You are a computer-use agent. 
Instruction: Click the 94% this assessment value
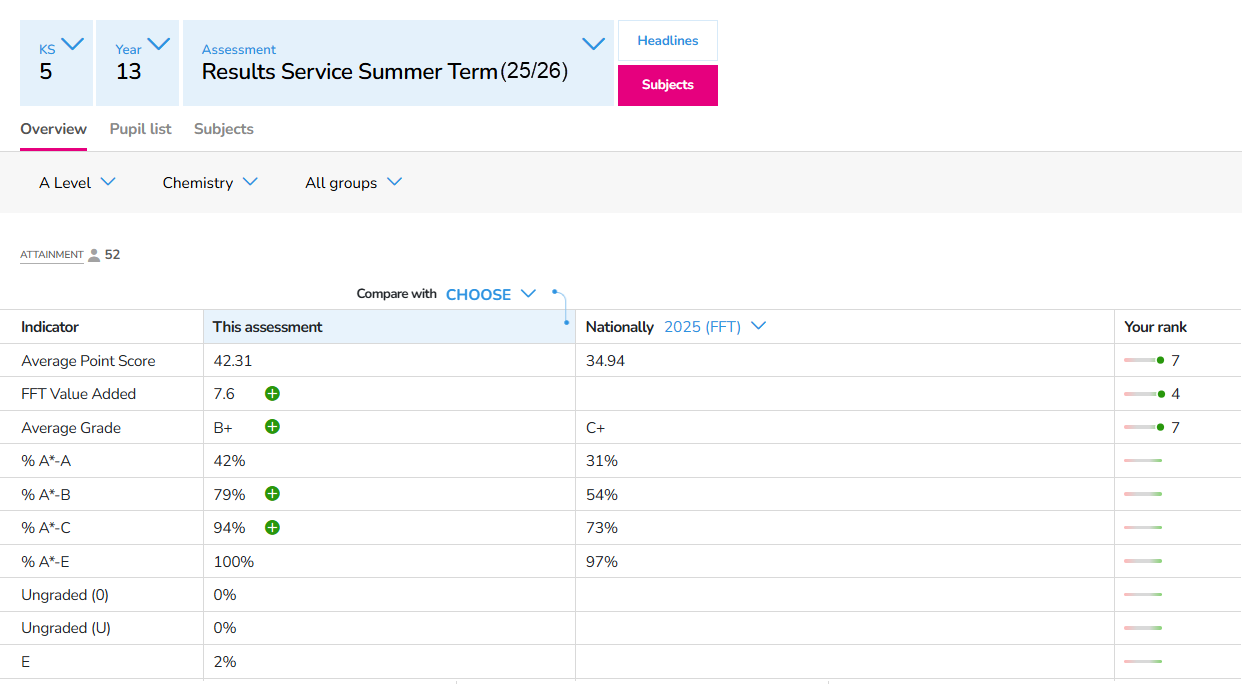[229, 528]
